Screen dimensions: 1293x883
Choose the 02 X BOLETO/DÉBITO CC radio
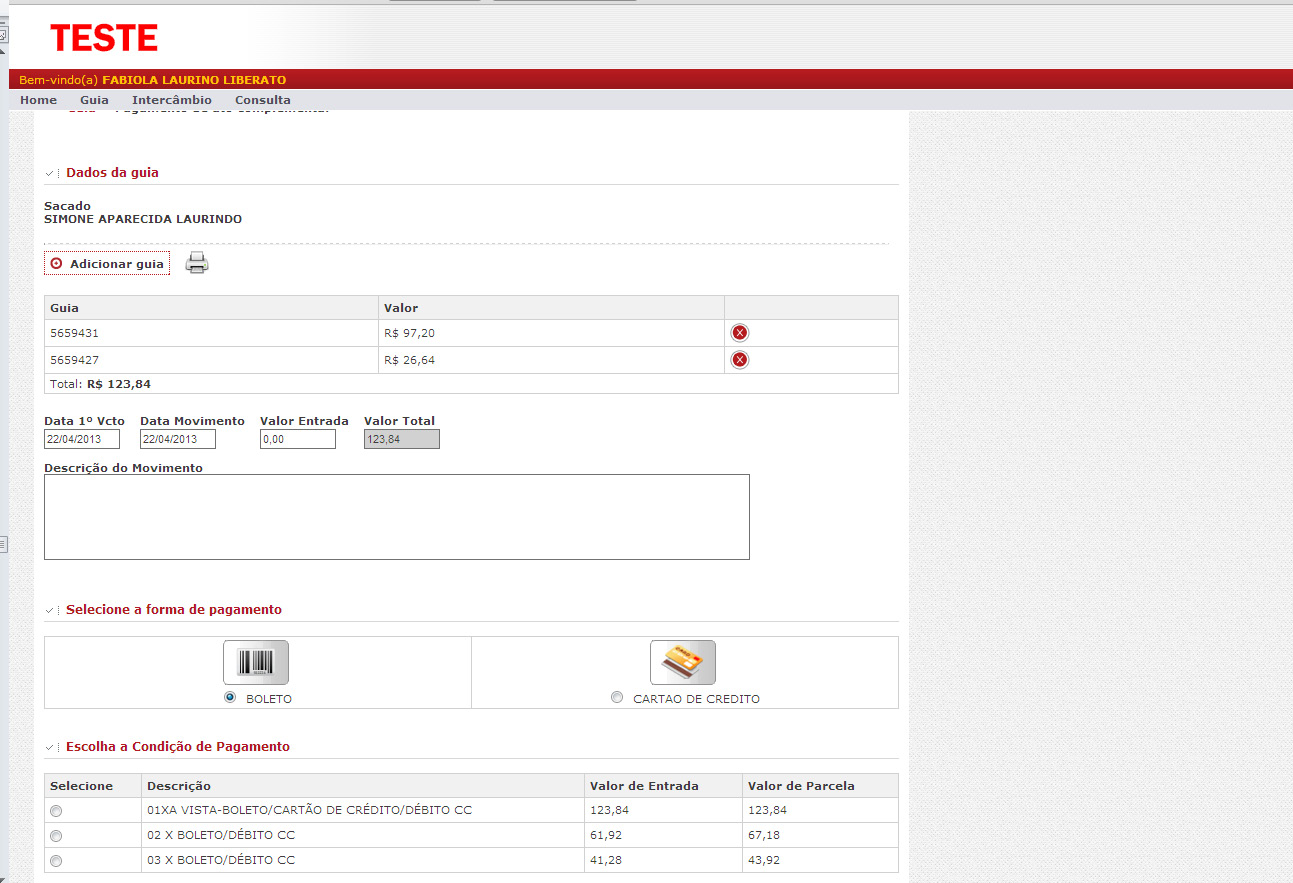coord(56,835)
